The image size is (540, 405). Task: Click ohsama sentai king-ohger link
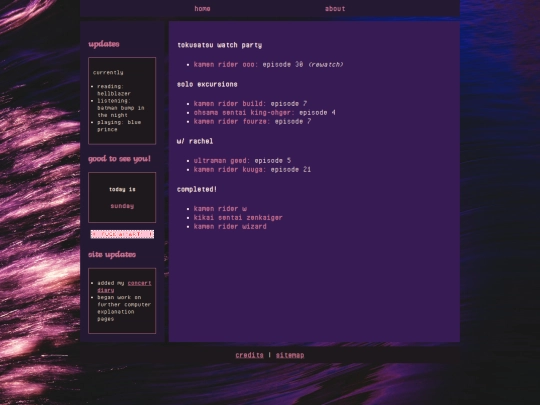pos(244,113)
